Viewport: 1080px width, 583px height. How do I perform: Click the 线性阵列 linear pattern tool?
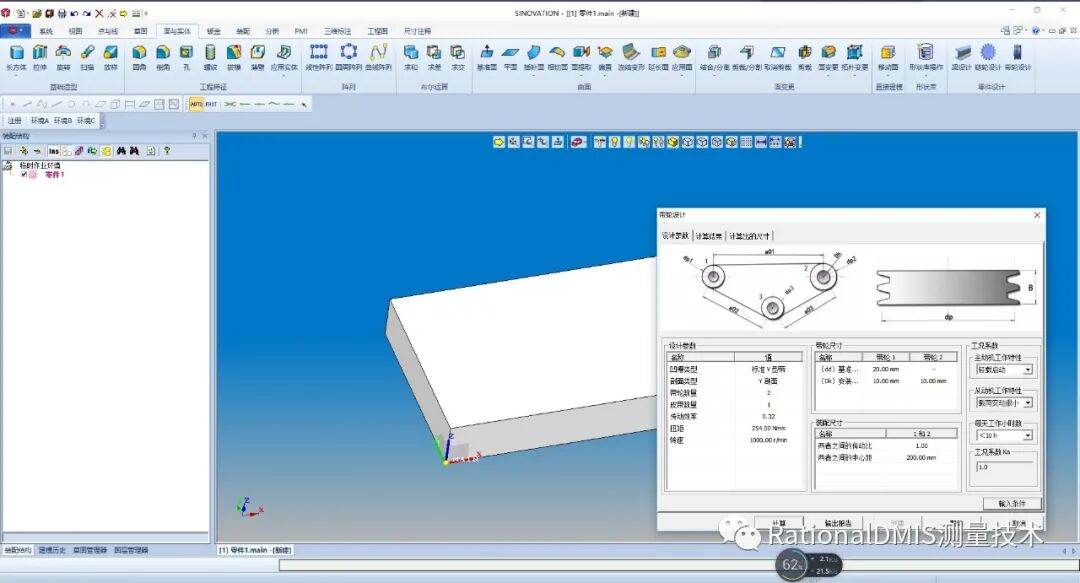pos(318,57)
